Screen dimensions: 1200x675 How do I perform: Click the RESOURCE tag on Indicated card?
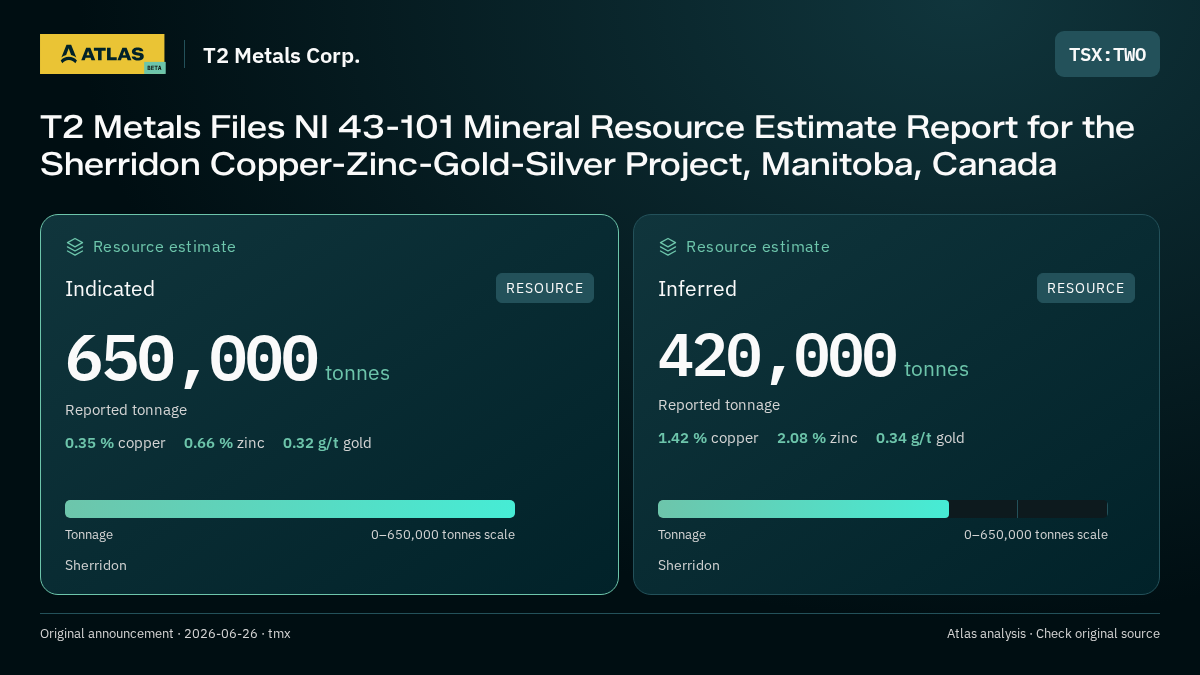545,288
